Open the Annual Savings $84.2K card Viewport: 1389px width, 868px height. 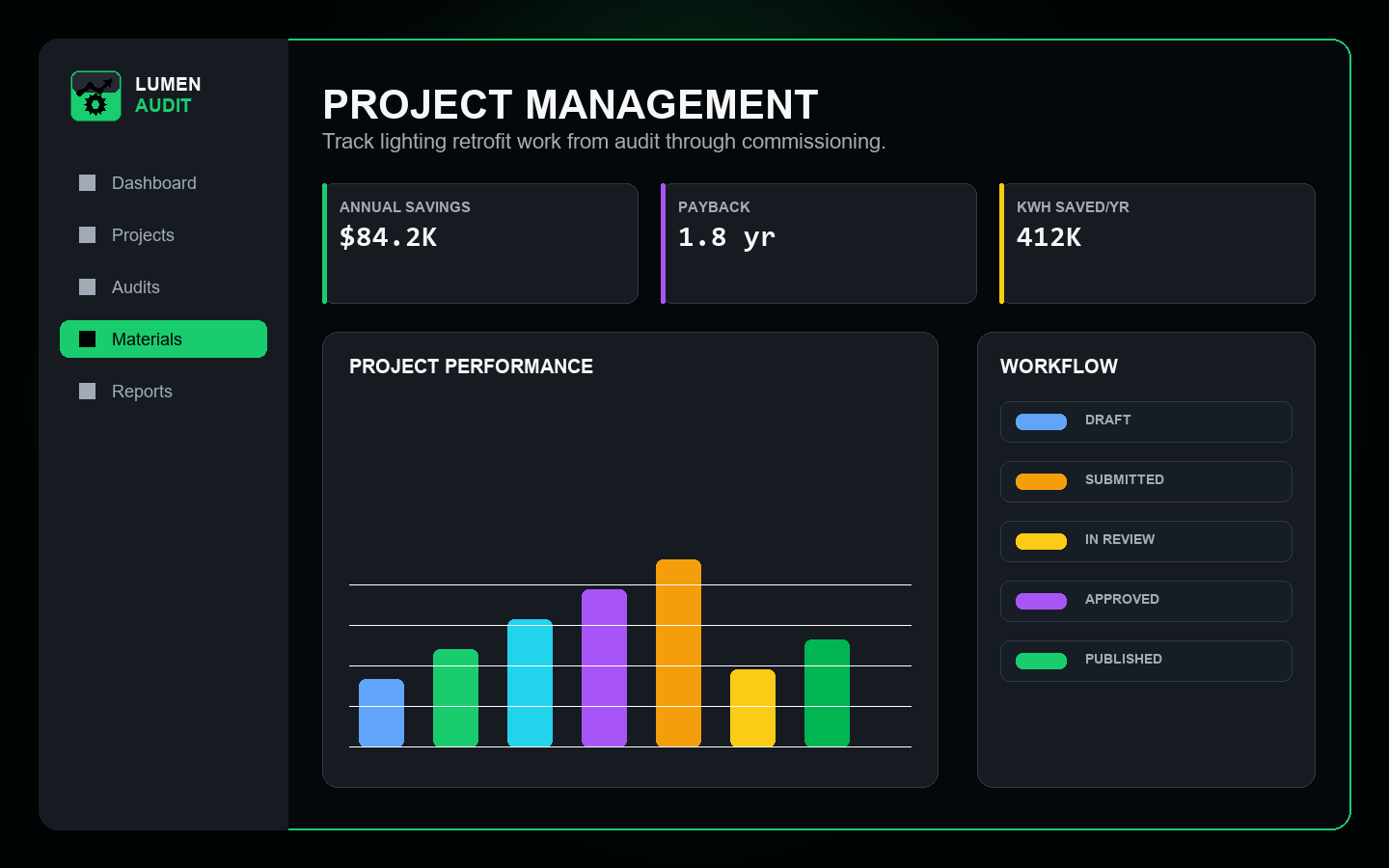(480, 244)
